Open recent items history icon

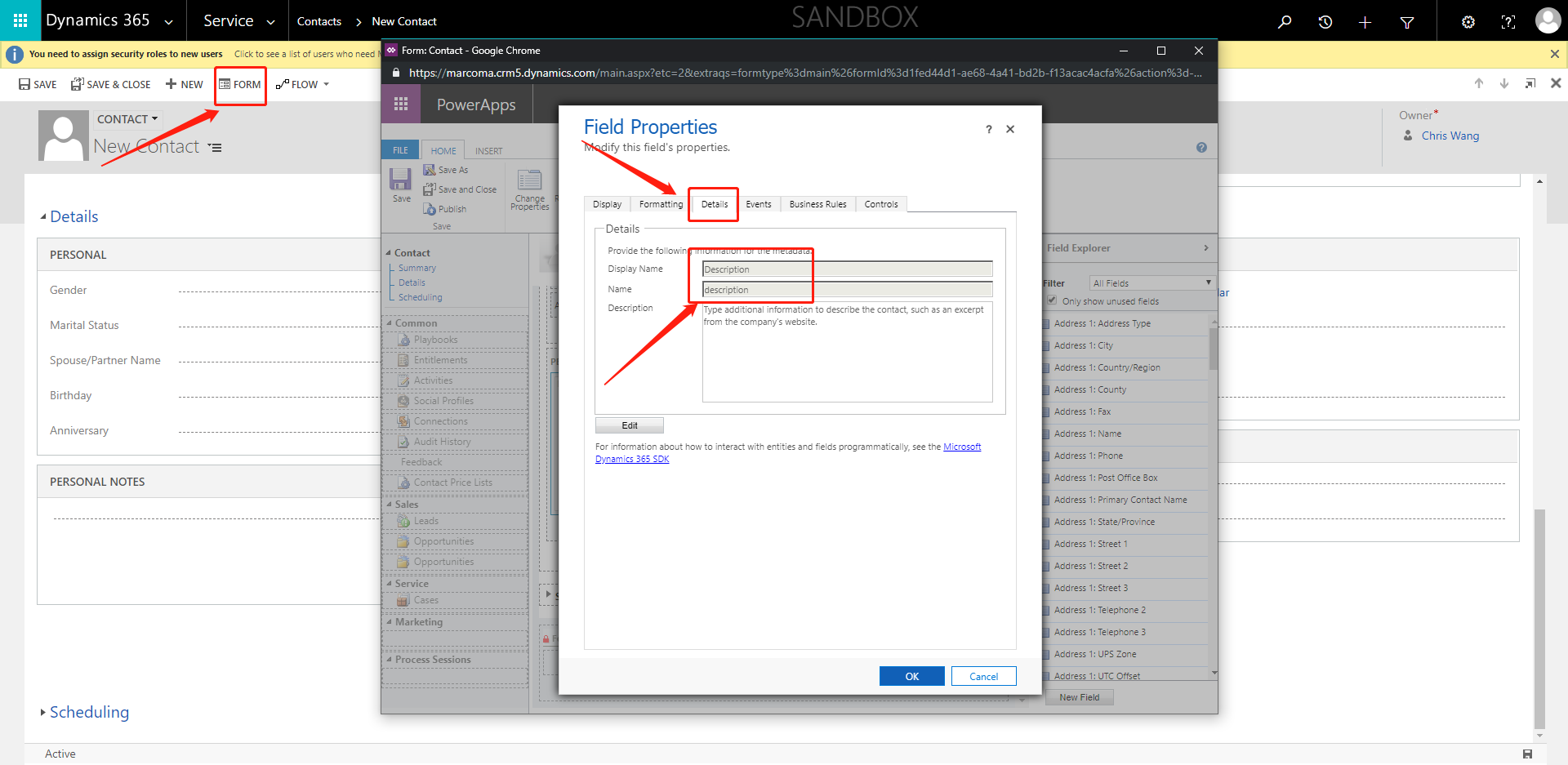pos(1325,22)
